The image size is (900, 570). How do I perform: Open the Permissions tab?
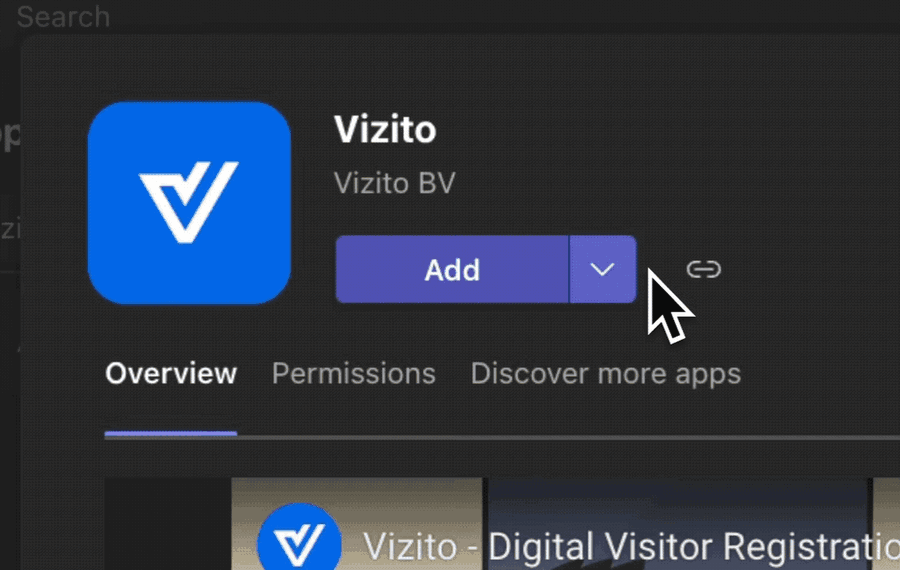point(354,374)
